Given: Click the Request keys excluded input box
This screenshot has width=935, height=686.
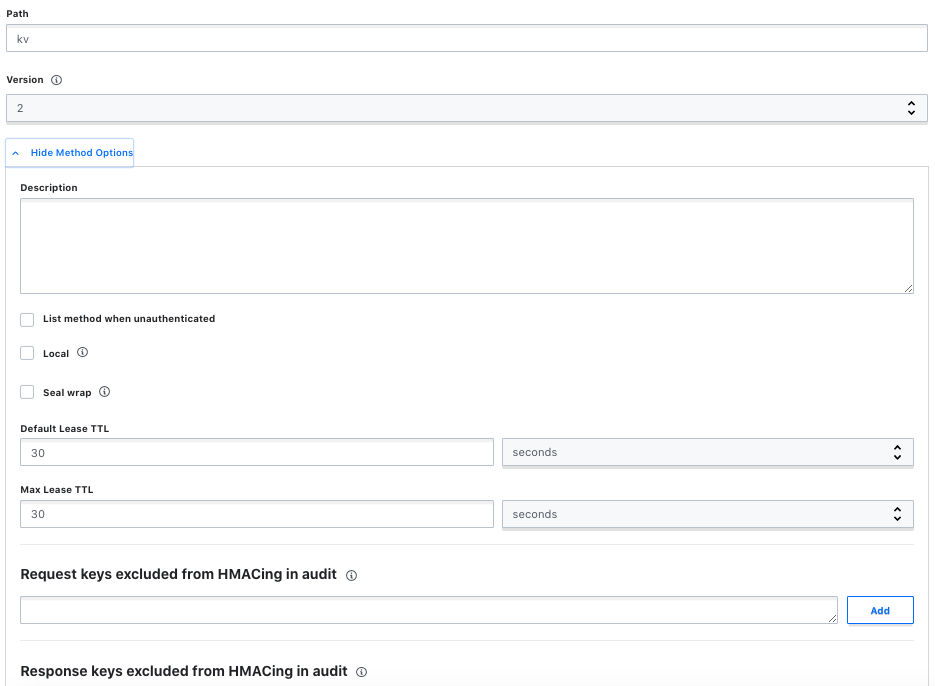Looking at the screenshot, I should click(x=429, y=610).
